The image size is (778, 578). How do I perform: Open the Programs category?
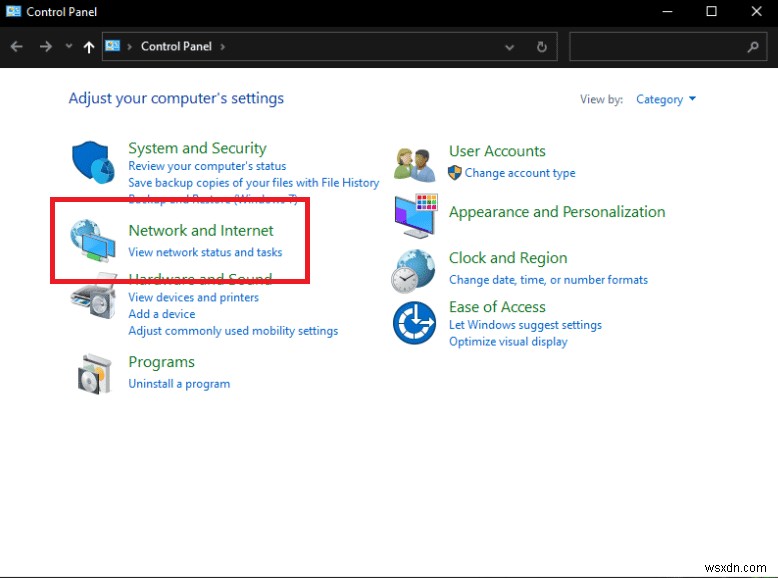coord(161,362)
